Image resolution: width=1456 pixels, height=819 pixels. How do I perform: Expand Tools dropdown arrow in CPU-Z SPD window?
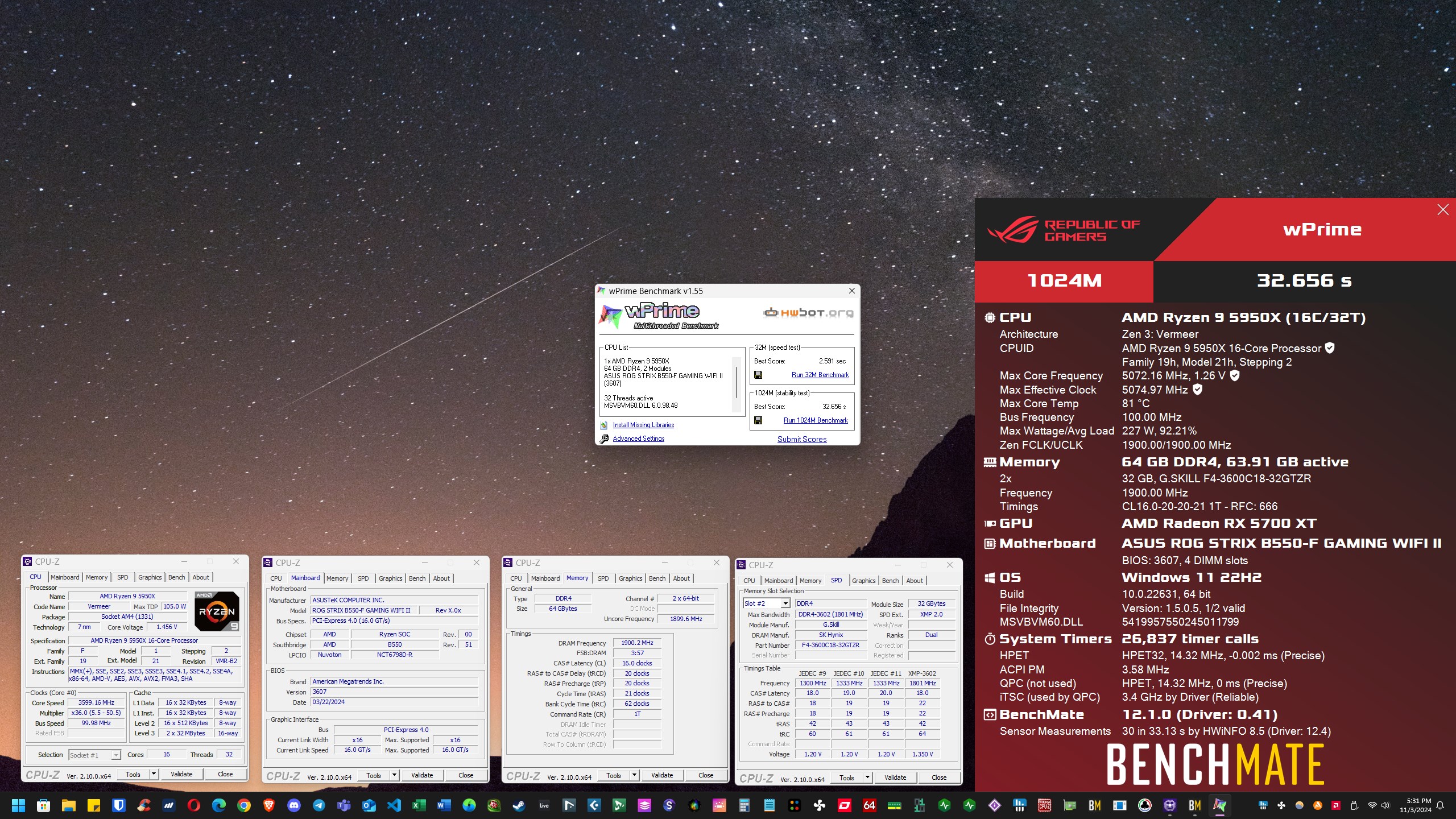pyautogui.click(x=867, y=777)
